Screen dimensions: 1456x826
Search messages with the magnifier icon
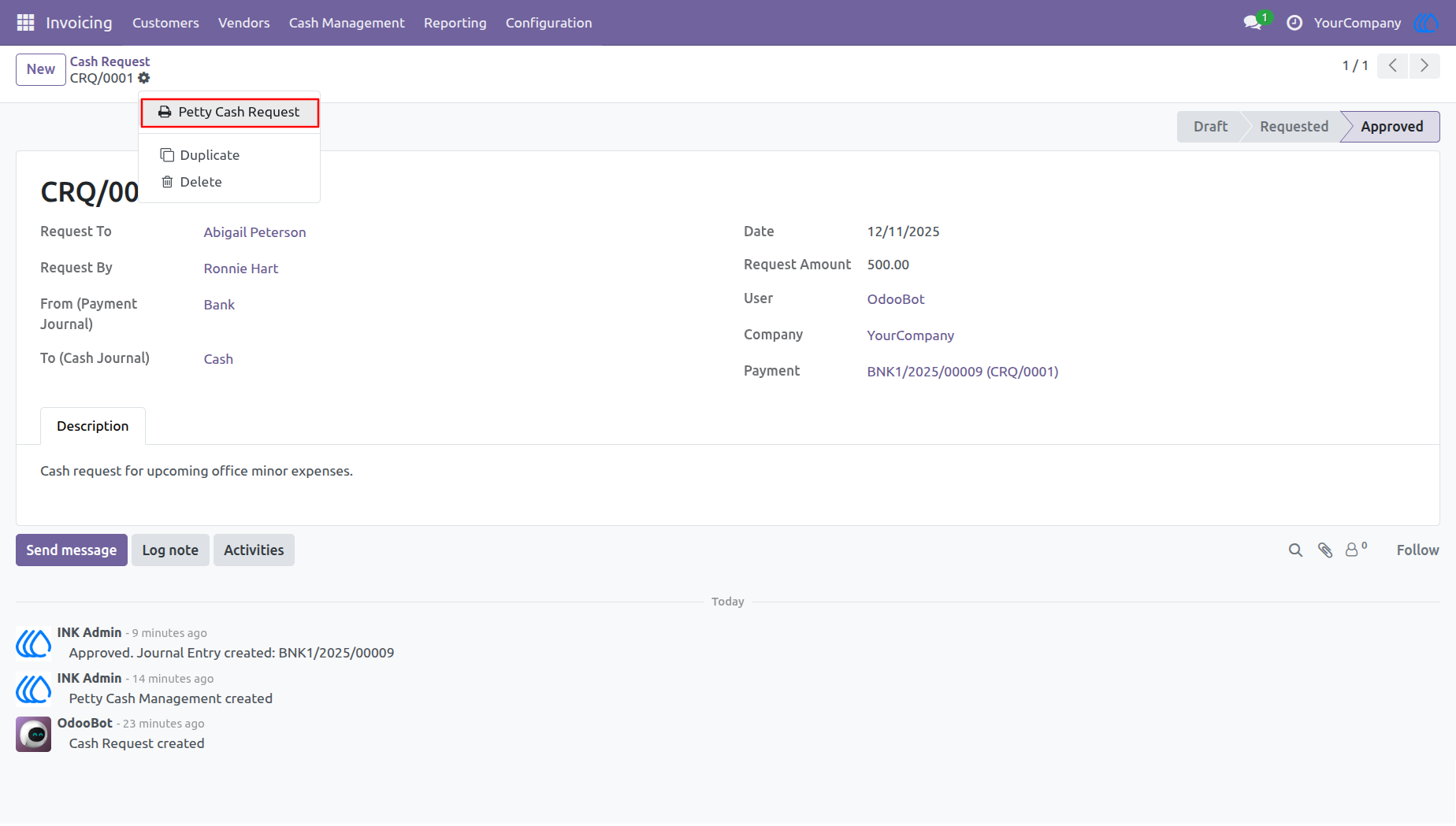click(x=1295, y=550)
